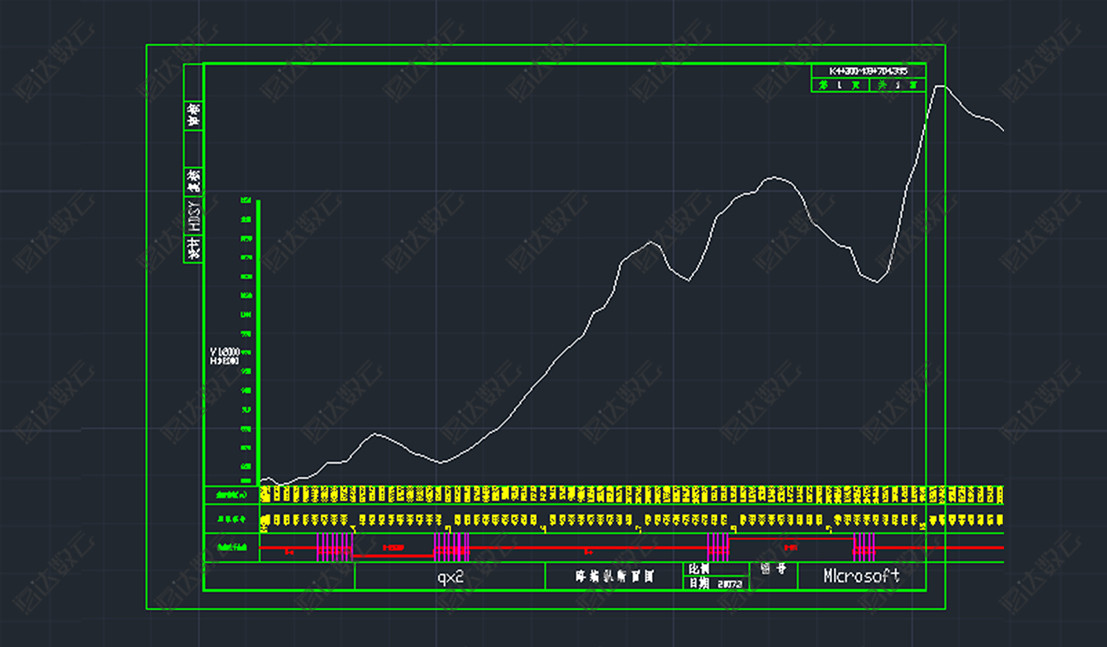
Task: Click the second yellow stake-number data row
Action: pos(630,520)
